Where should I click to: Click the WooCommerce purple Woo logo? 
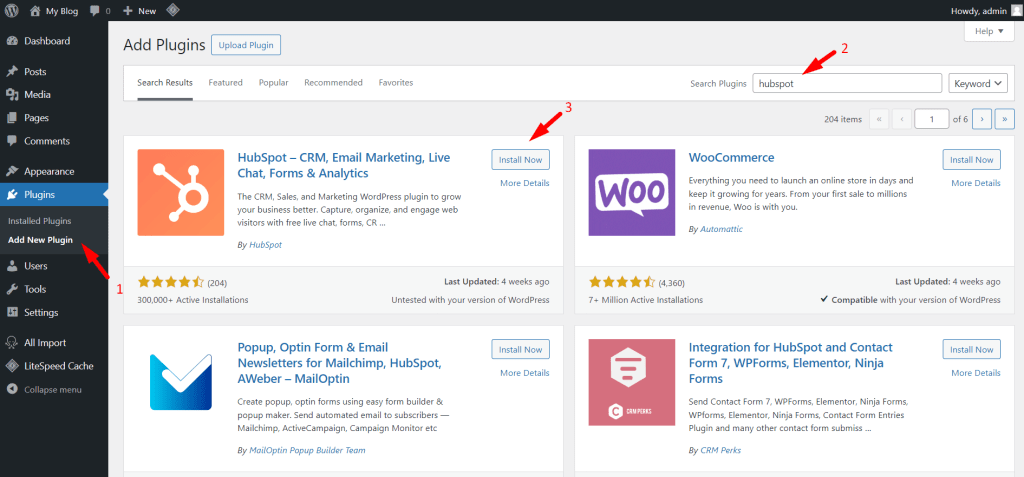(632, 192)
